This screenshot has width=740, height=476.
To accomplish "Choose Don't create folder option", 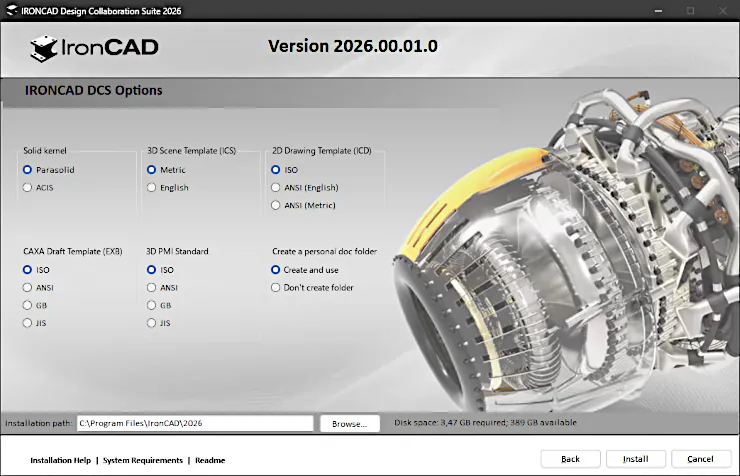I will point(276,287).
